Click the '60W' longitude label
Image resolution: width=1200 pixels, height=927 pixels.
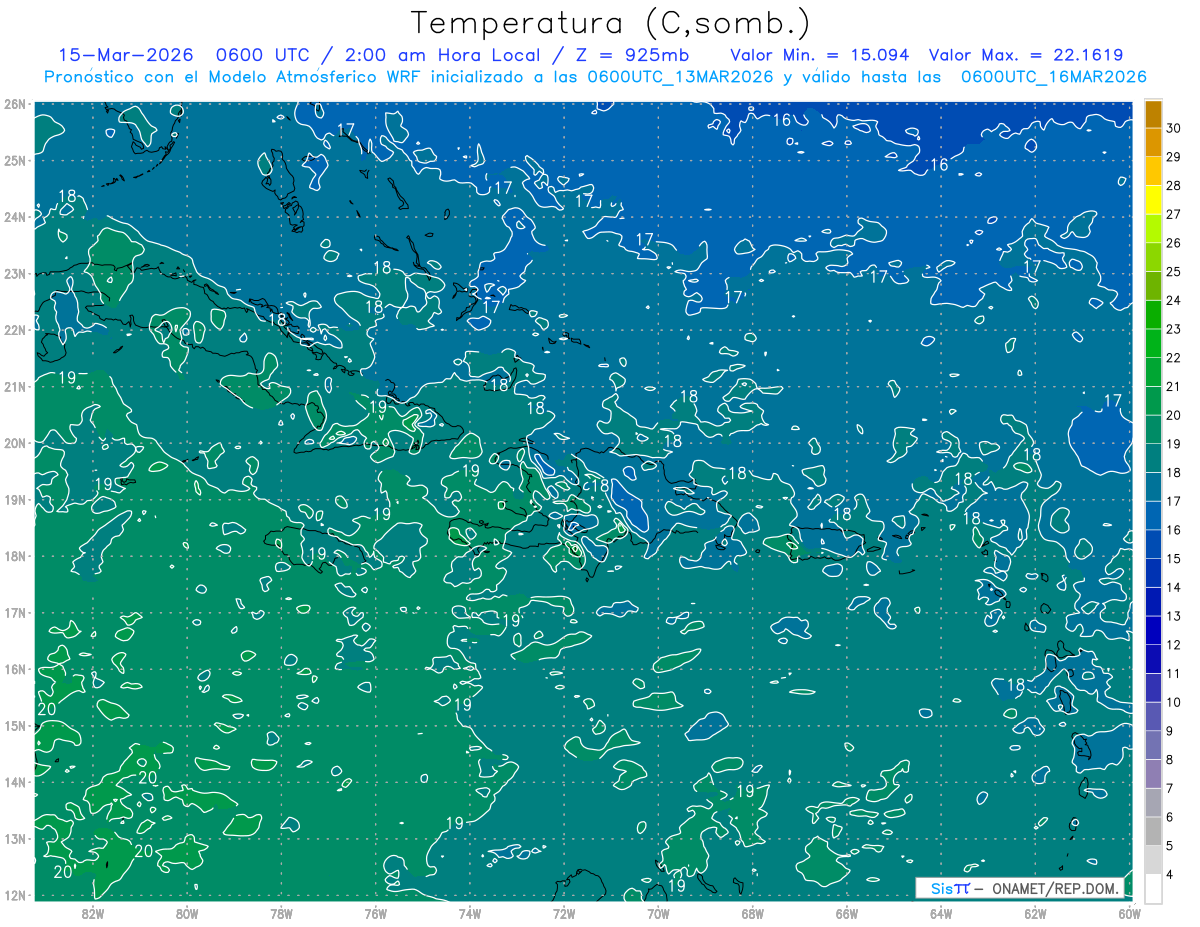1128,913
